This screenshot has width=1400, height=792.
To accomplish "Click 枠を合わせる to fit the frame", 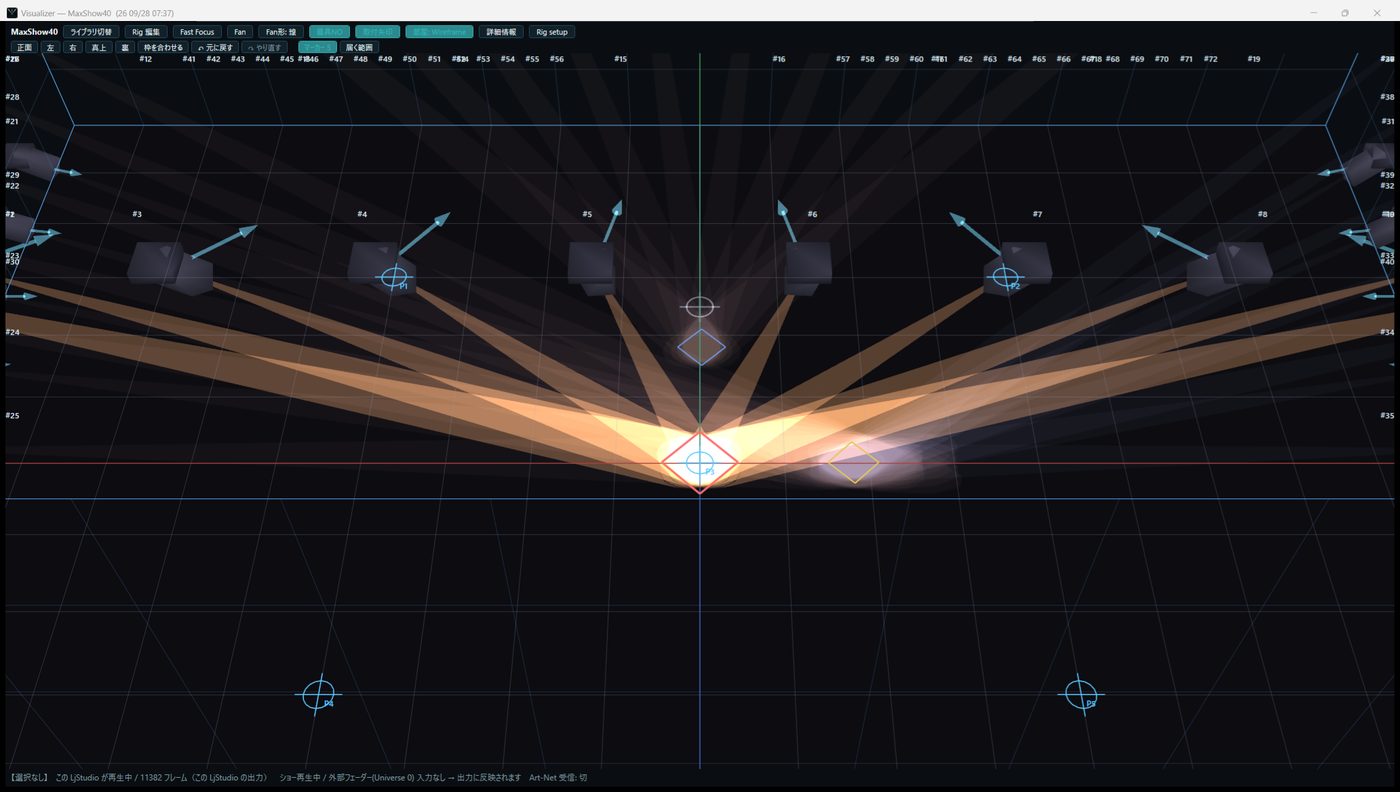I will [163, 47].
